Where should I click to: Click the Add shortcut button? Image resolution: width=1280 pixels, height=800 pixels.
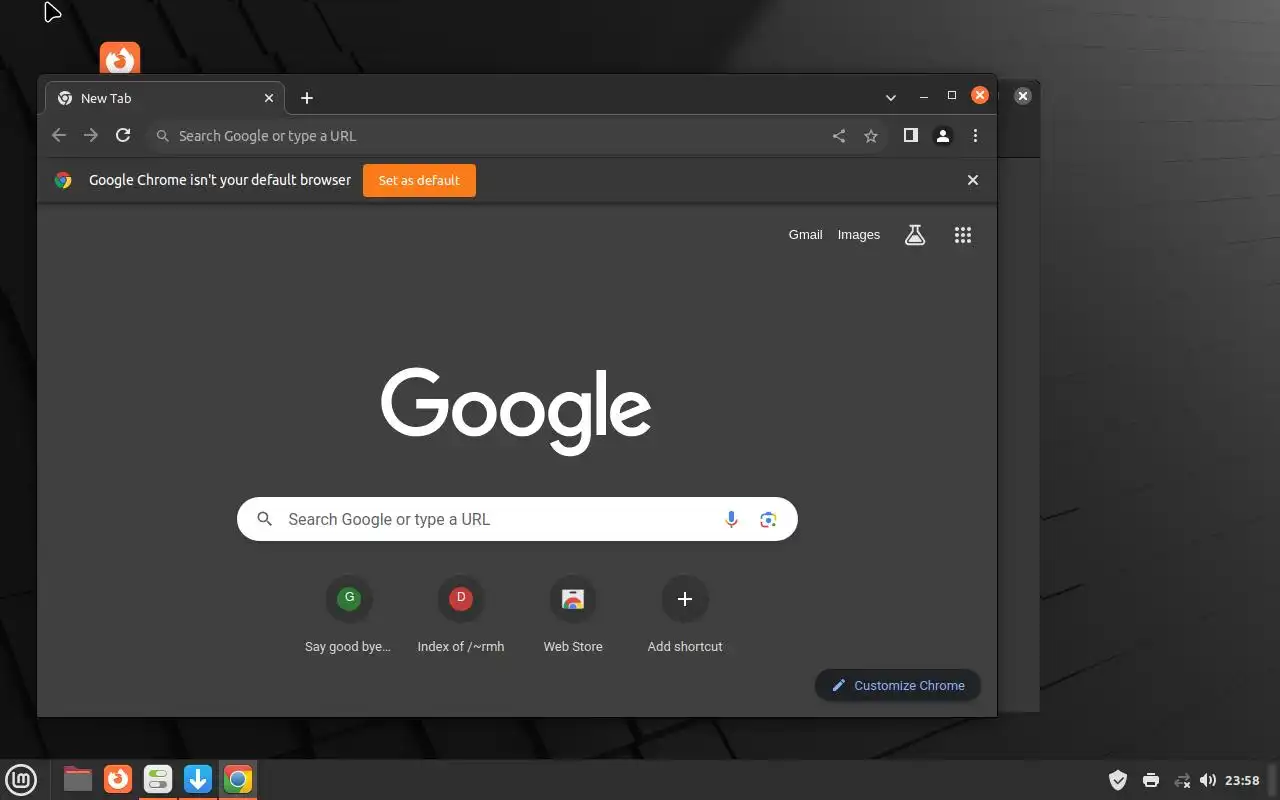[x=685, y=615]
